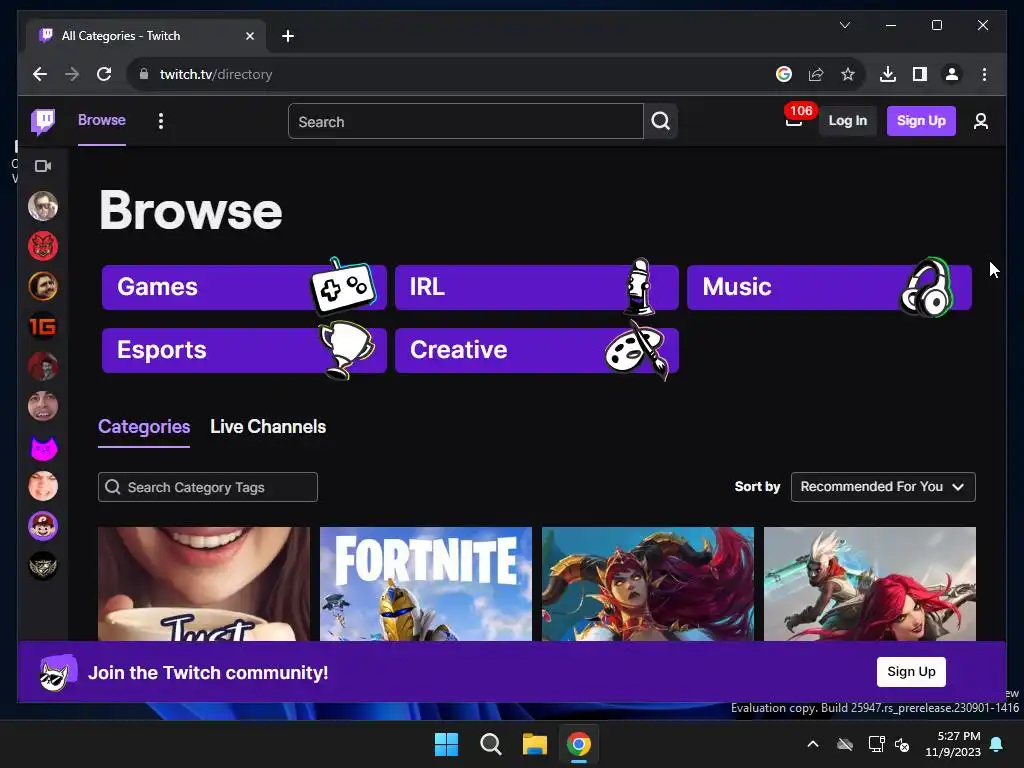Viewport: 1024px width, 768px height.
Task: Open the Music category button
Action: (829, 287)
